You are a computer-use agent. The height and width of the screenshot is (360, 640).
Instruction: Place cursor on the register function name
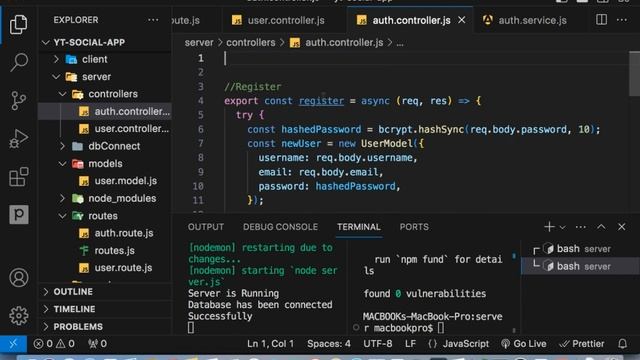coord(321,101)
